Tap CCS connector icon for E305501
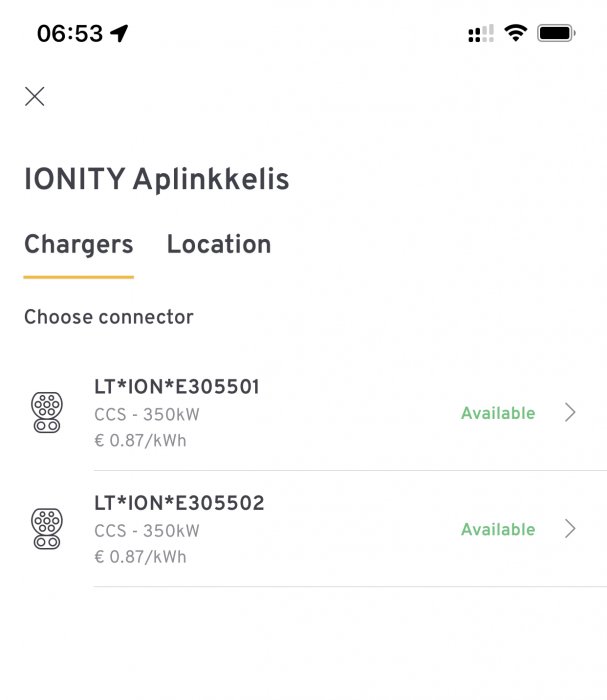The height and width of the screenshot is (700, 607). pyautogui.click(x=47, y=412)
